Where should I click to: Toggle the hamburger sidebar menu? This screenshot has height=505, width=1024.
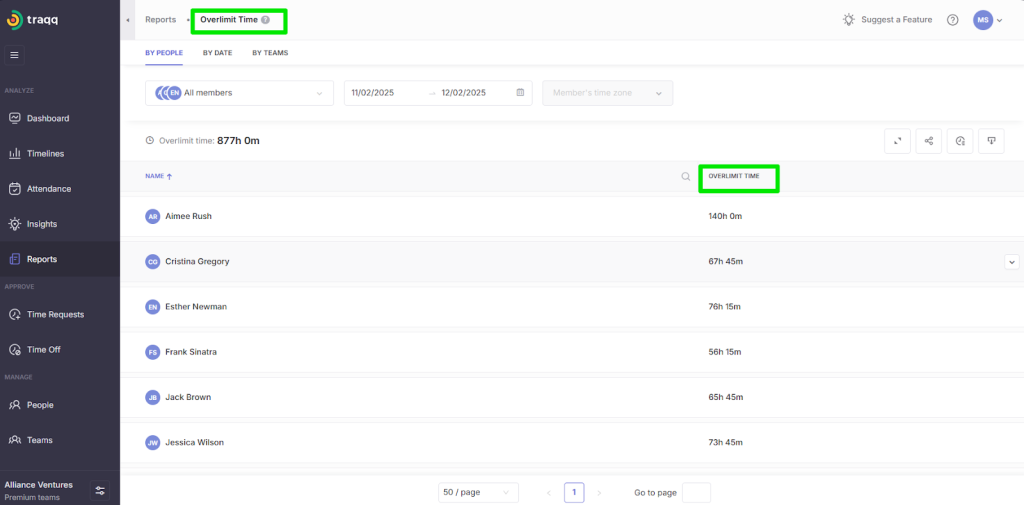coord(14,55)
